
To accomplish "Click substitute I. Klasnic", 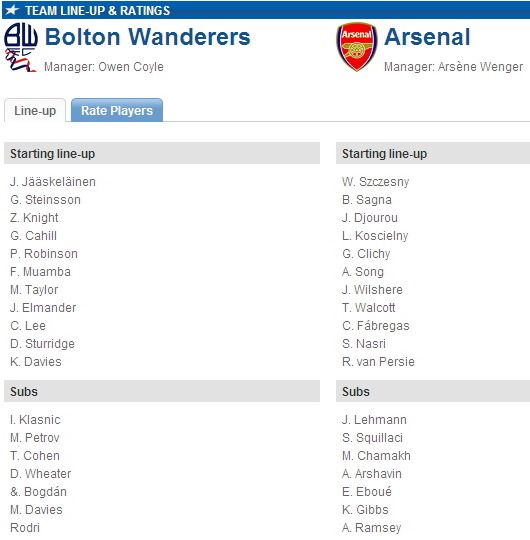I will 35,420.
